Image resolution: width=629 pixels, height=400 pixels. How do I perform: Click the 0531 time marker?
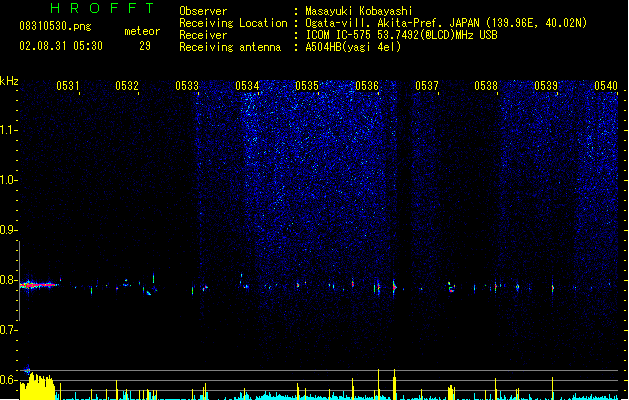pyautogui.click(x=68, y=86)
